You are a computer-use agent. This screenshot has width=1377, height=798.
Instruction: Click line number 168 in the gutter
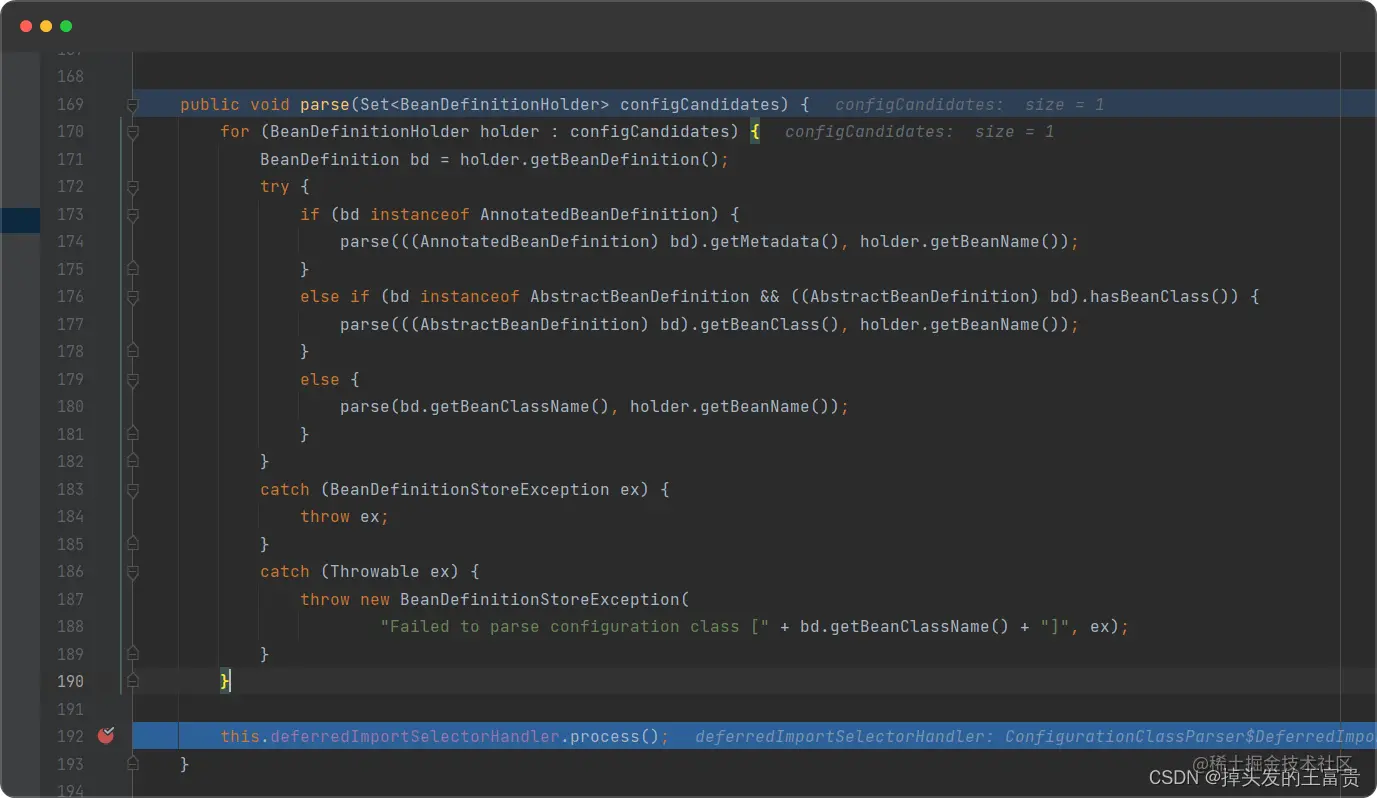(x=70, y=77)
